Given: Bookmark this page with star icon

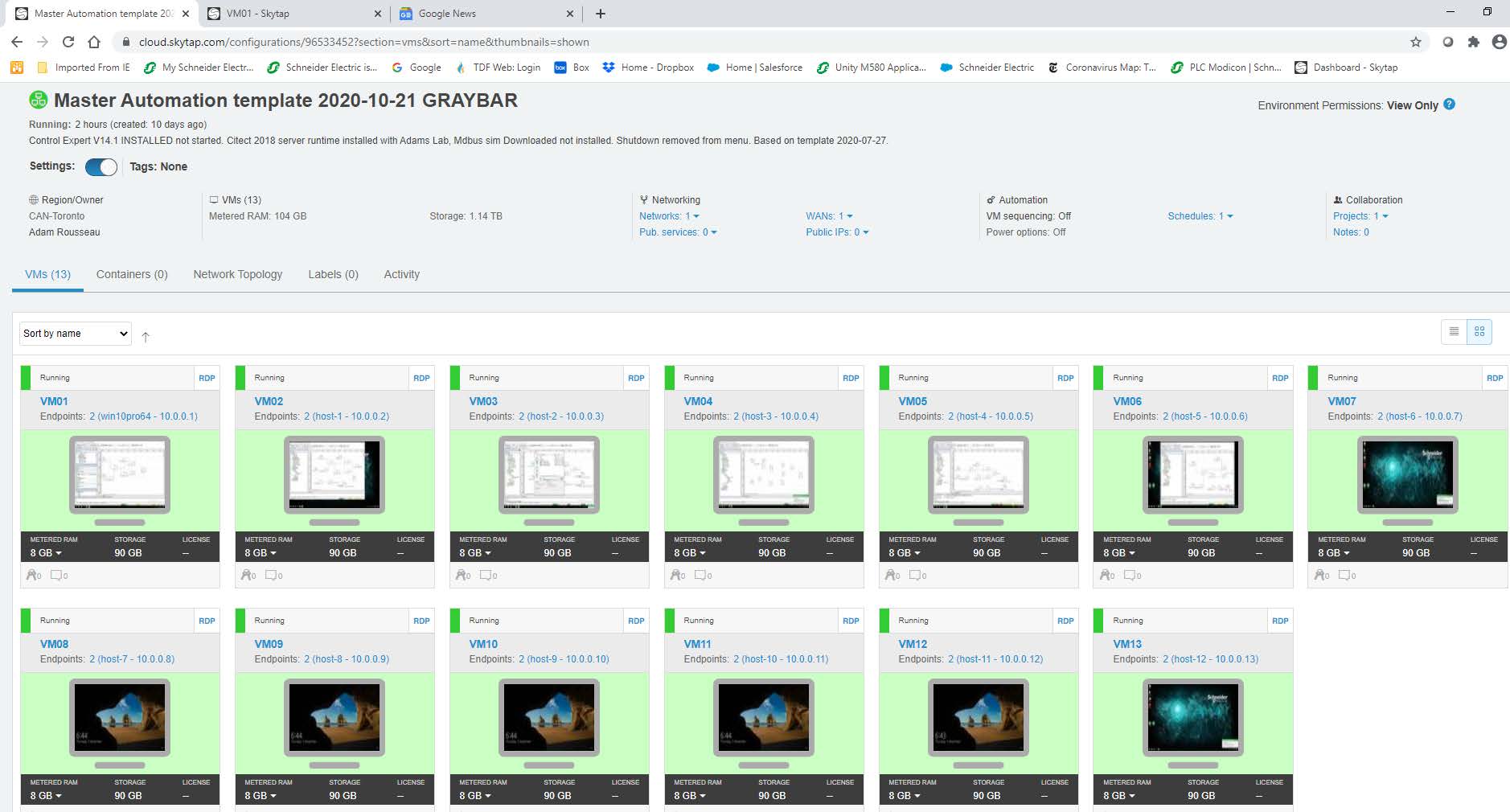Looking at the screenshot, I should coord(1415,42).
